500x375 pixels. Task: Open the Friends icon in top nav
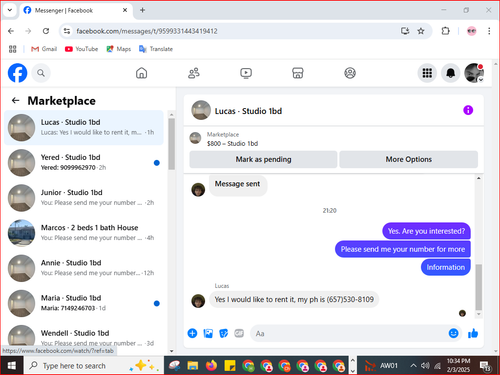click(x=194, y=73)
